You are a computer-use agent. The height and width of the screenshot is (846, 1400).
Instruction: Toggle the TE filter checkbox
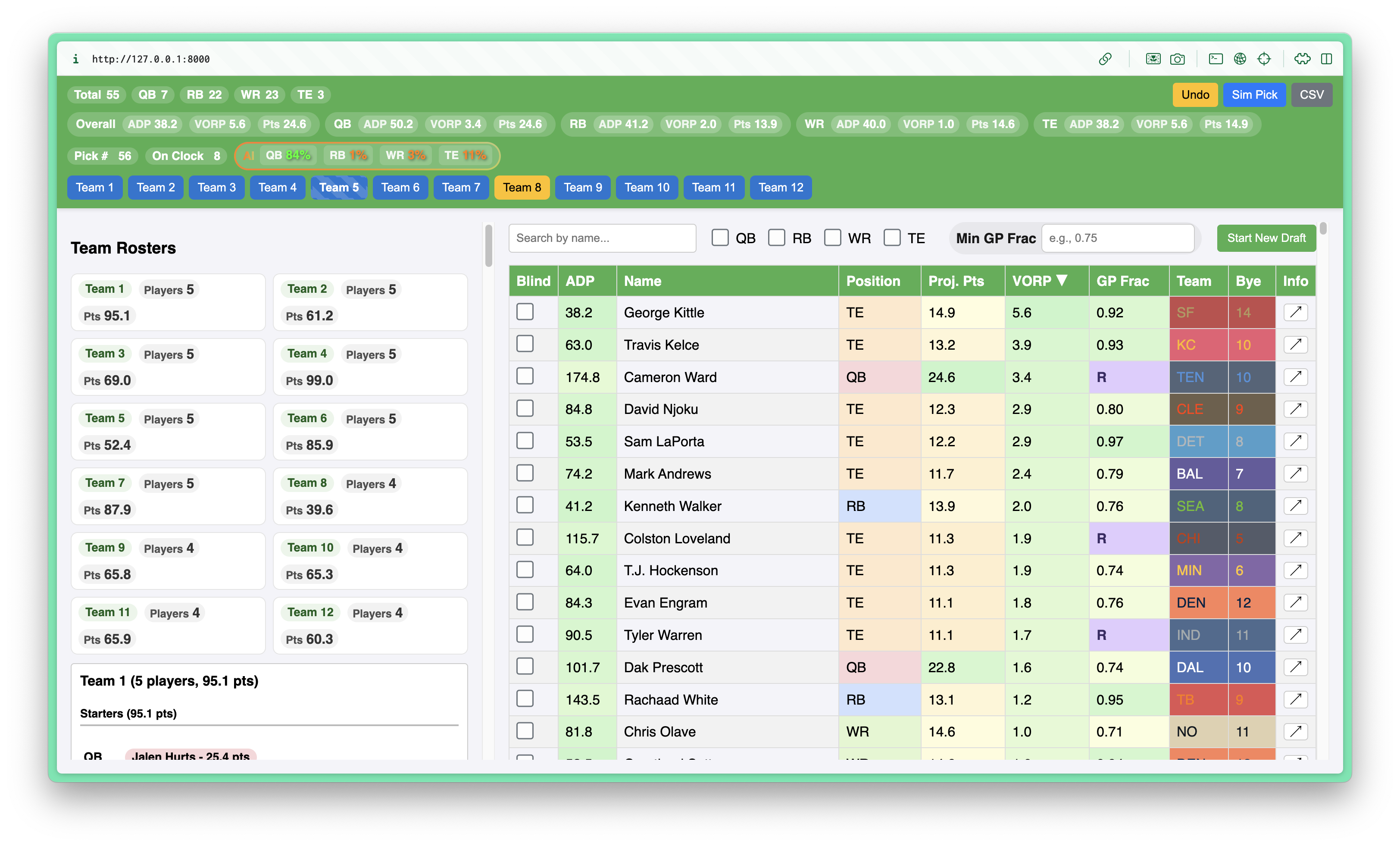892,238
